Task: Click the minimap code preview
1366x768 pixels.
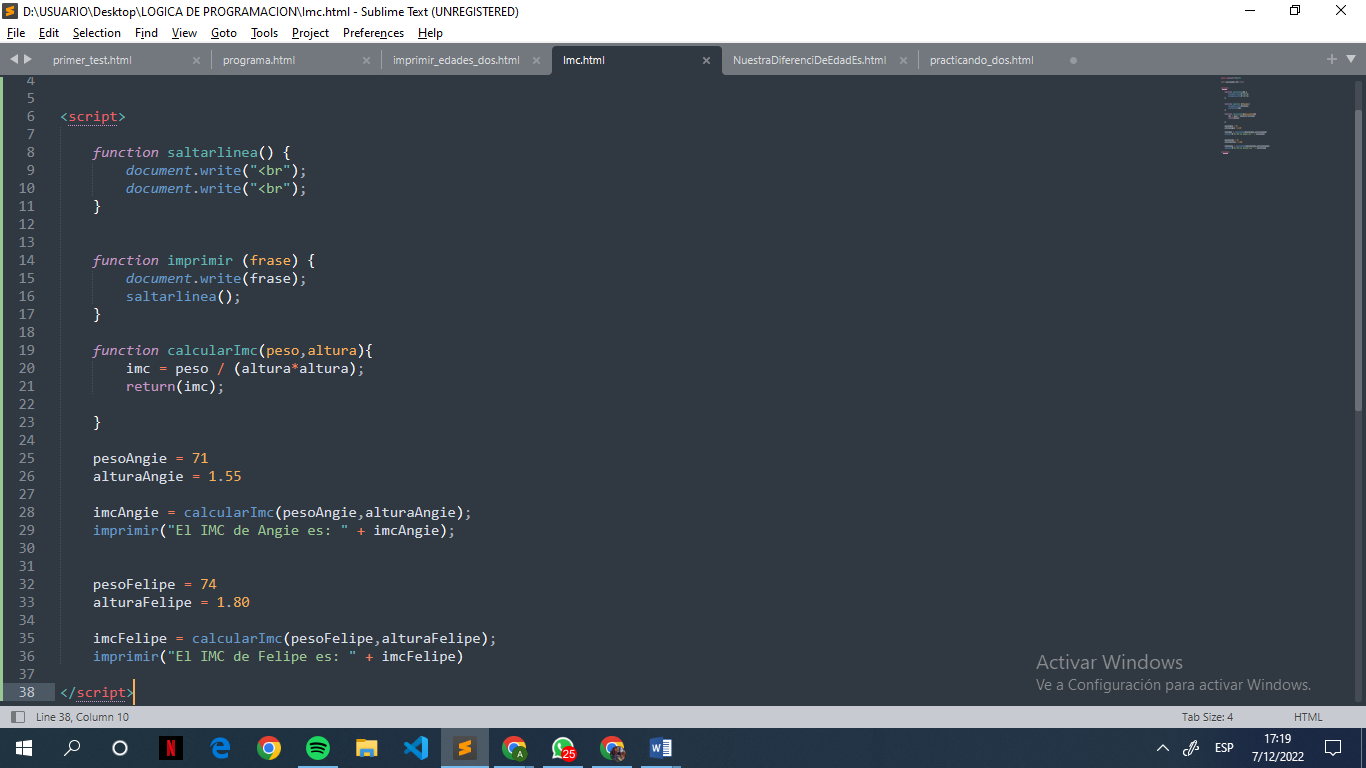Action: tap(1245, 115)
